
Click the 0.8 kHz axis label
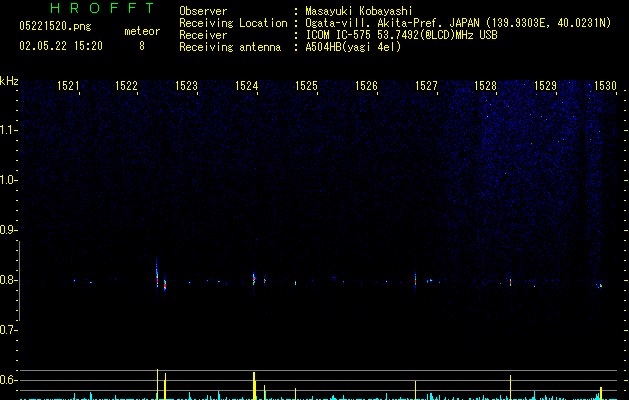8,280
